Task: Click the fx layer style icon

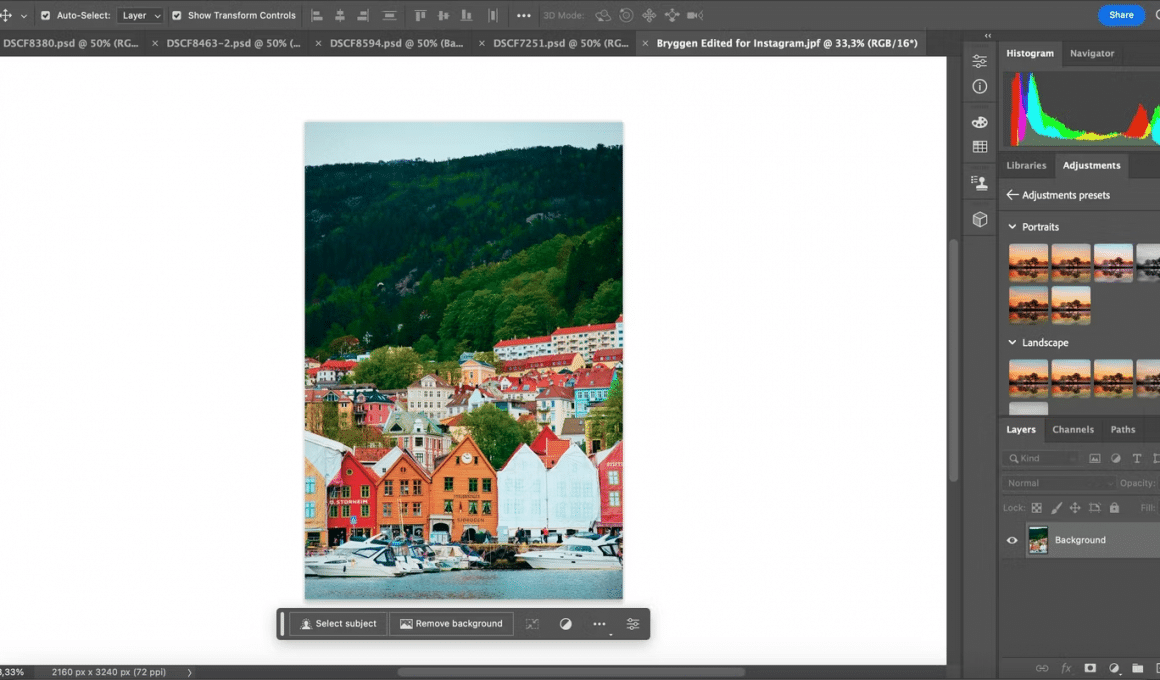Action: tap(1066, 667)
